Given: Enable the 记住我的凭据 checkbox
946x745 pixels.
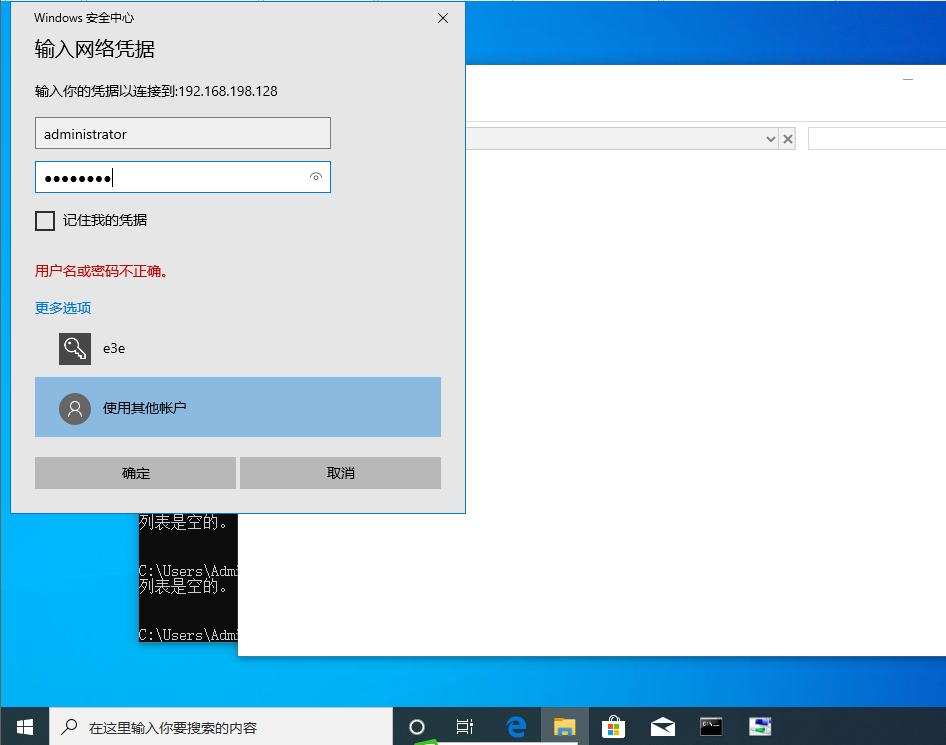Looking at the screenshot, I should point(44,220).
